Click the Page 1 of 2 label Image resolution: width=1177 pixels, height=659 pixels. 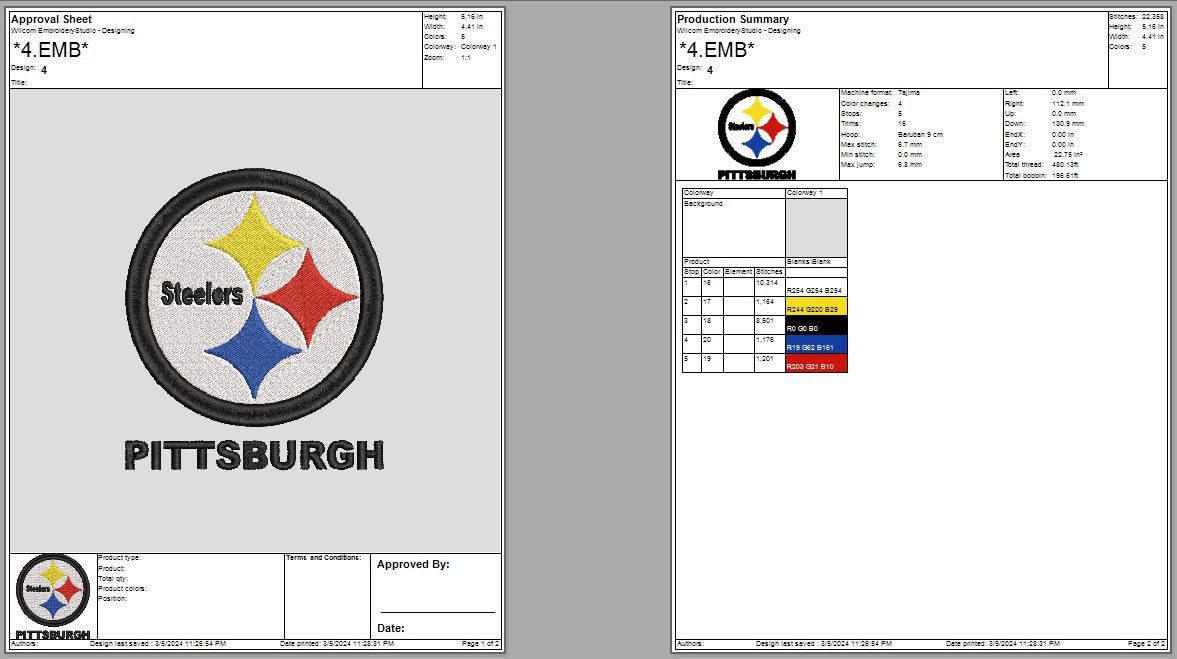click(480, 645)
